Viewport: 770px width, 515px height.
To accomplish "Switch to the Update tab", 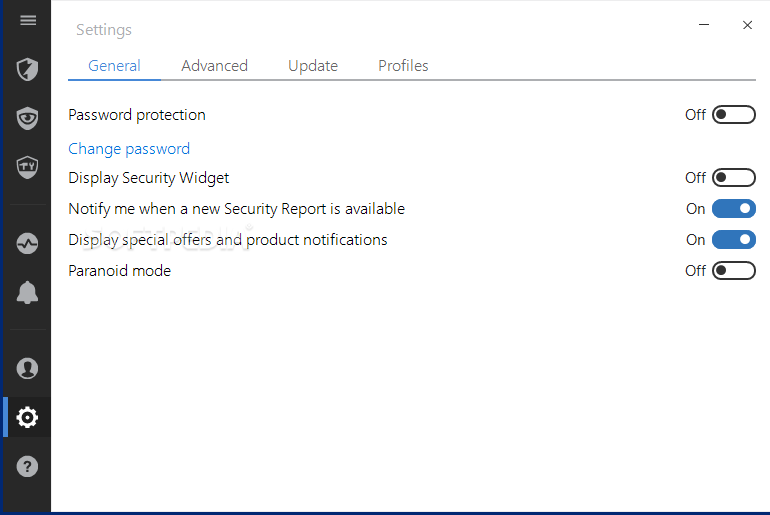I will (x=313, y=66).
